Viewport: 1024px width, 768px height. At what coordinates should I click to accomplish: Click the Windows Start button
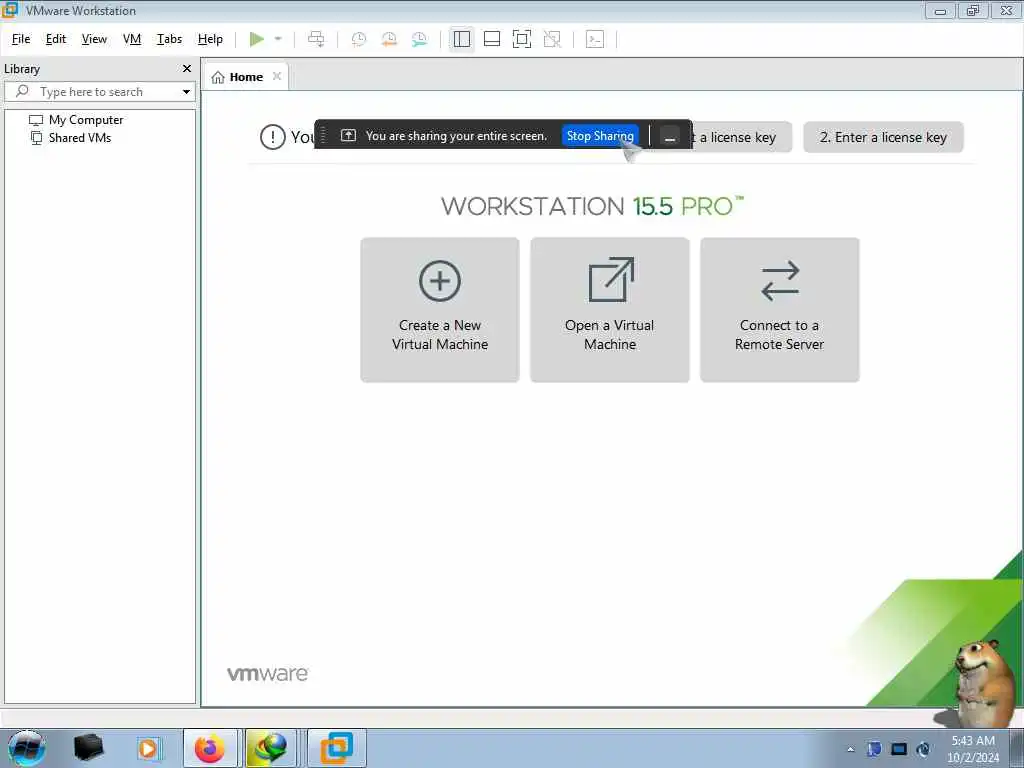[27, 748]
